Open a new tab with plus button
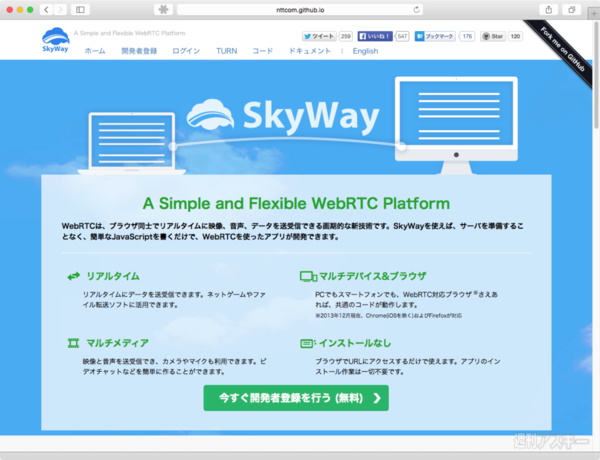The width and height of the screenshot is (600, 460). [x=593, y=13]
